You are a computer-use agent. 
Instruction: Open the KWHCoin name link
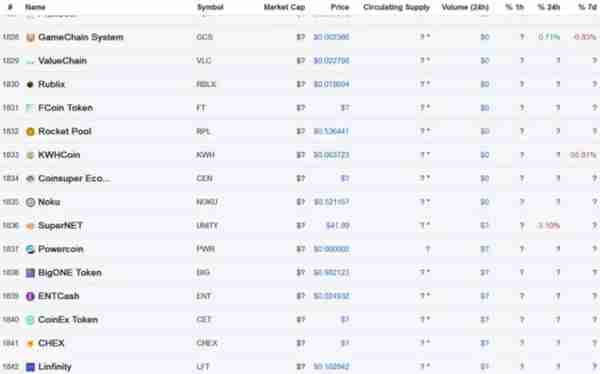coord(59,155)
